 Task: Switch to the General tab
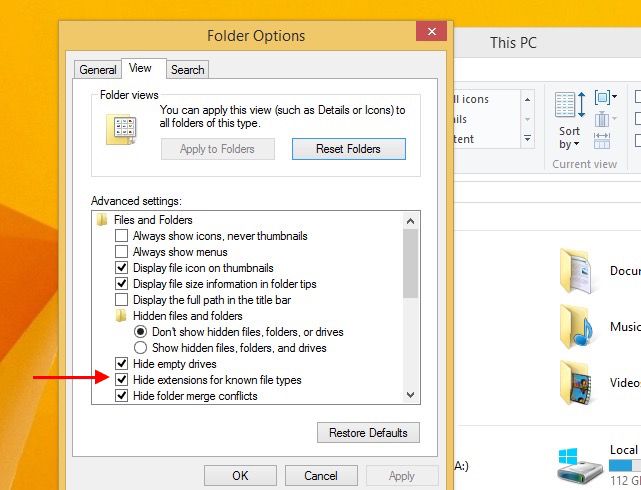point(98,70)
